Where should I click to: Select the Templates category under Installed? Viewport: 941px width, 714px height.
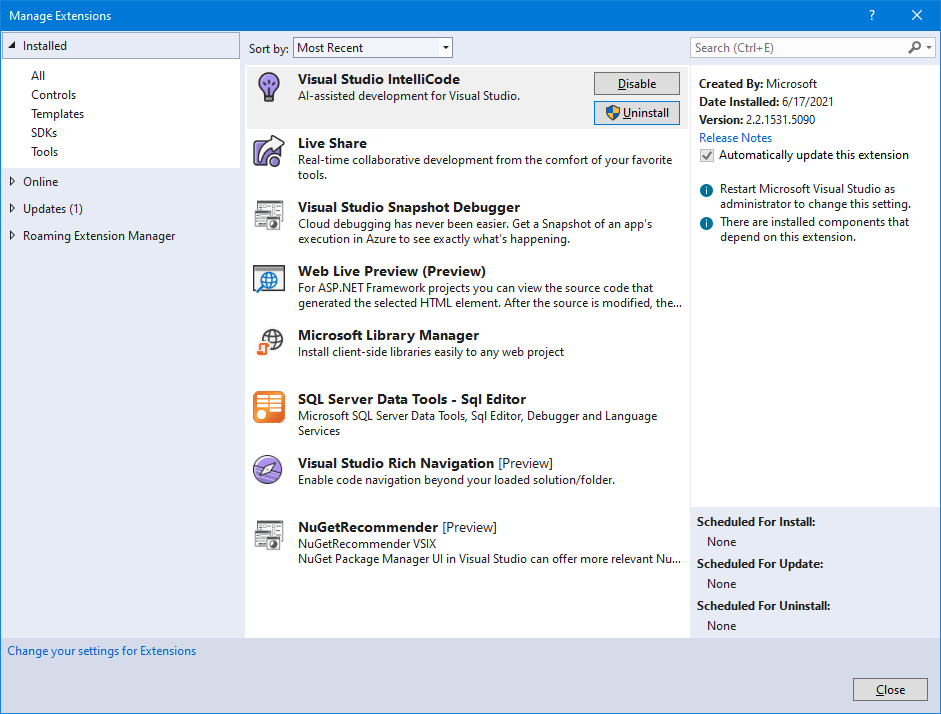pyautogui.click(x=57, y=113)
